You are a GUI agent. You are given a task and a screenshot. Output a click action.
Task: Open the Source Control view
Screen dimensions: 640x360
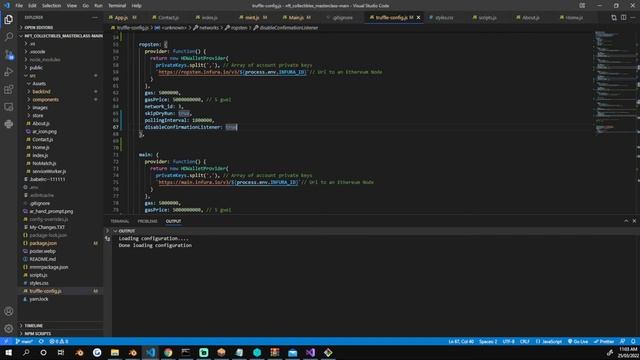(x=9, y=54)
